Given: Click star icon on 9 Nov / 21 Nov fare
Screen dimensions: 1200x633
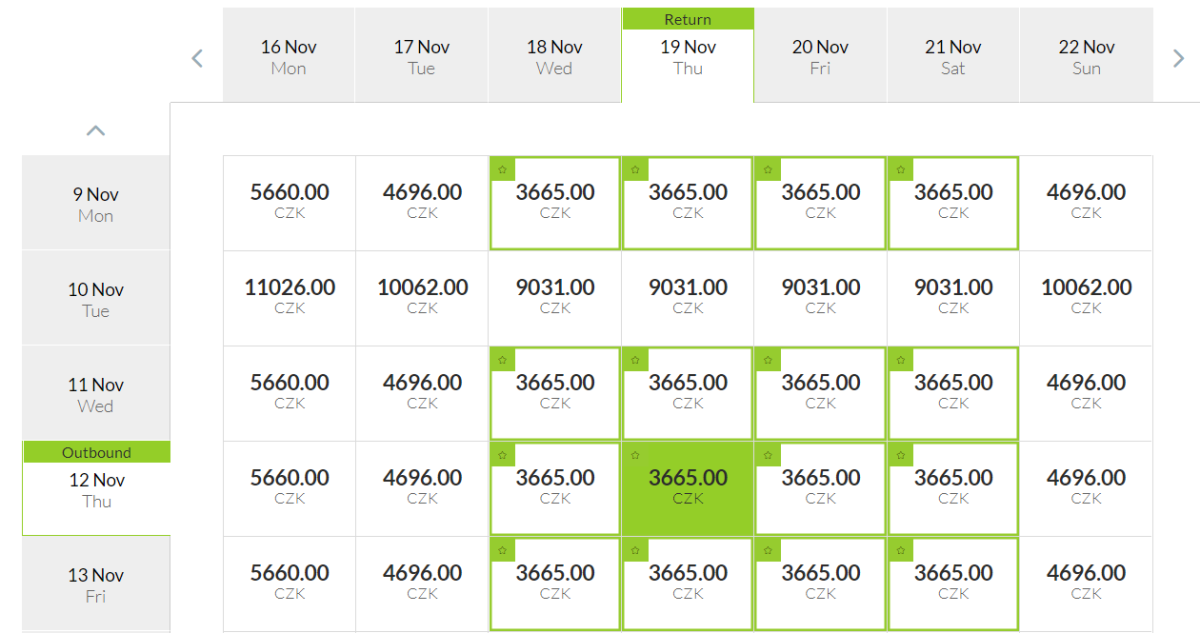Looking at the screenshot, I should click(x=900, y=170).
